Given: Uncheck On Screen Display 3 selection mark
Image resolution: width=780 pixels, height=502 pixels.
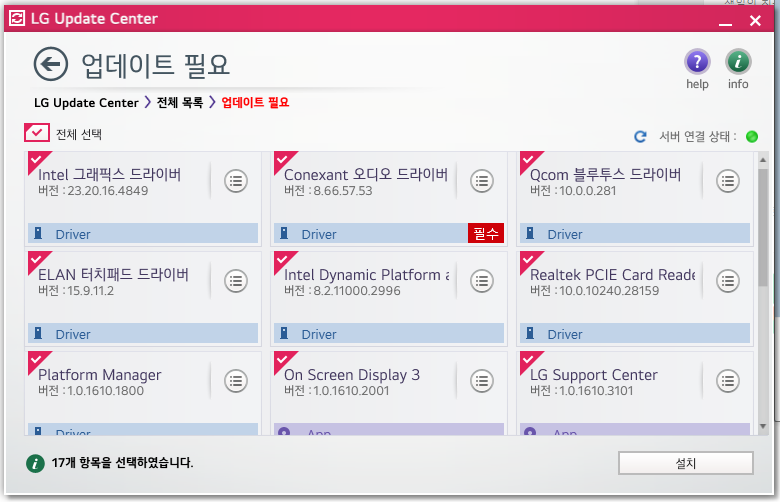Looking at the screenshot, I should click(x=283, y=360).
